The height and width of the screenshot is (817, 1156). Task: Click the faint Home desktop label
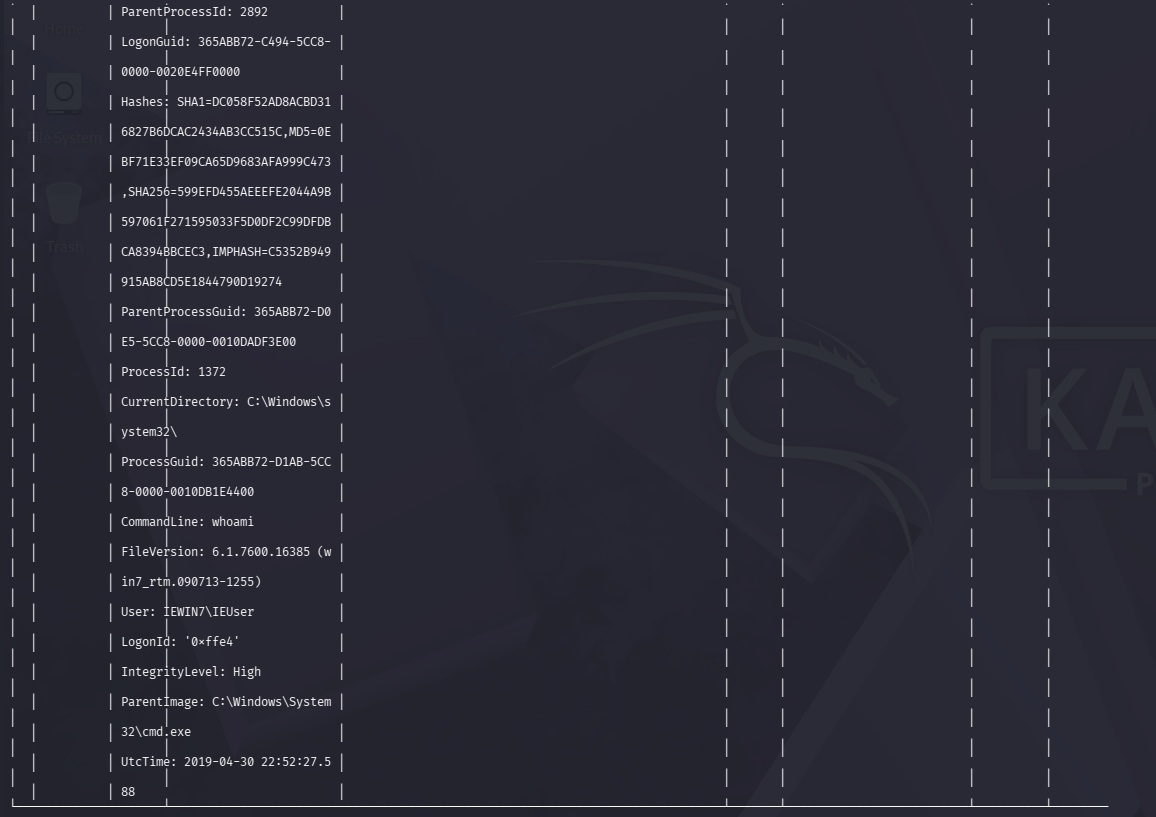tap(64, 29)
